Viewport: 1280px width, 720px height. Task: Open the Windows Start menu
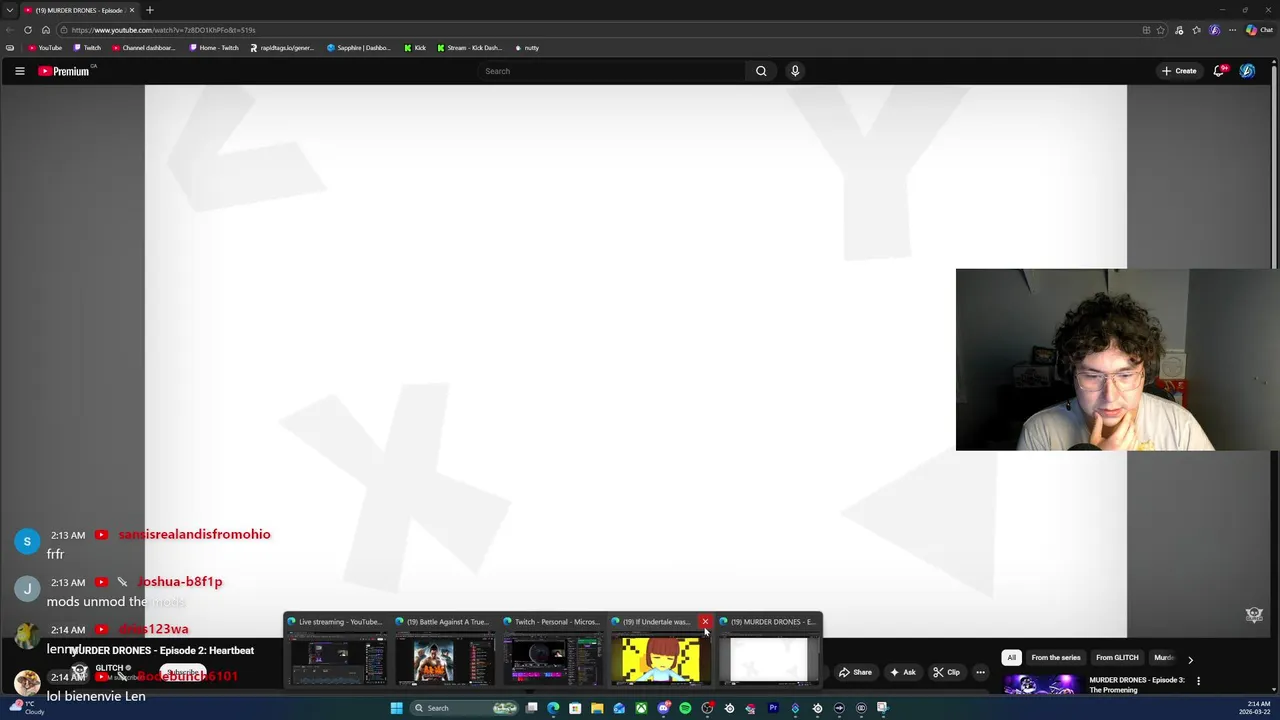(x=396, y=708)
